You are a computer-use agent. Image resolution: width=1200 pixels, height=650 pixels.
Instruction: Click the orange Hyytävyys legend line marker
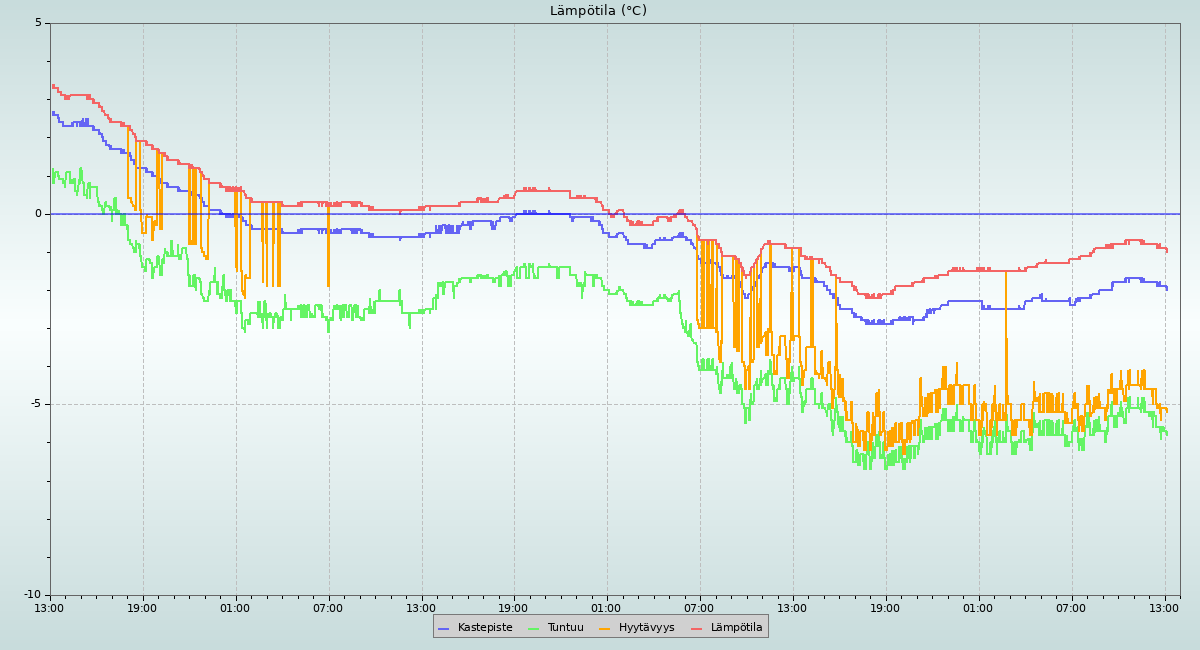604,628
